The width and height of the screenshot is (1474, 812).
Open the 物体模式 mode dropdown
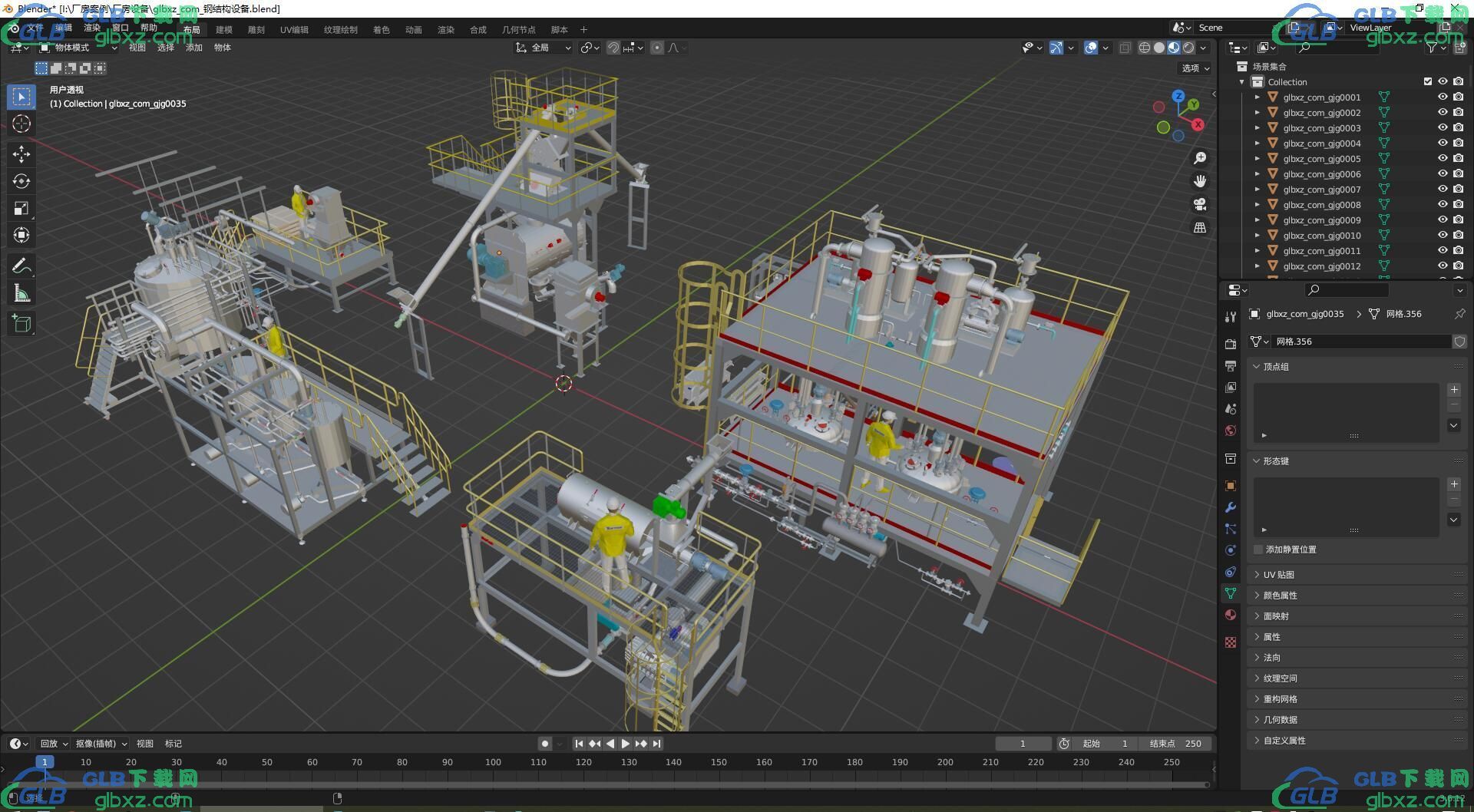pos(78,48)
